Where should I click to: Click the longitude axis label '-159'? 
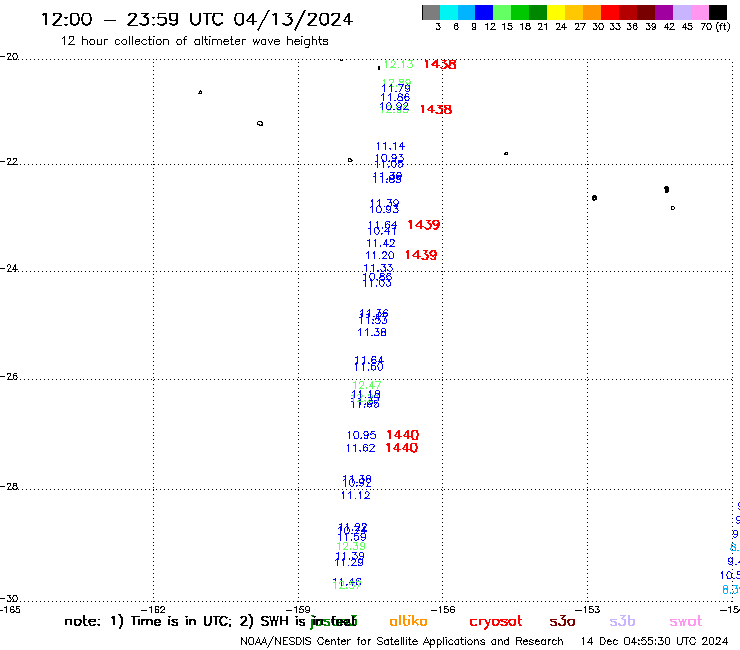coord(298,609)
